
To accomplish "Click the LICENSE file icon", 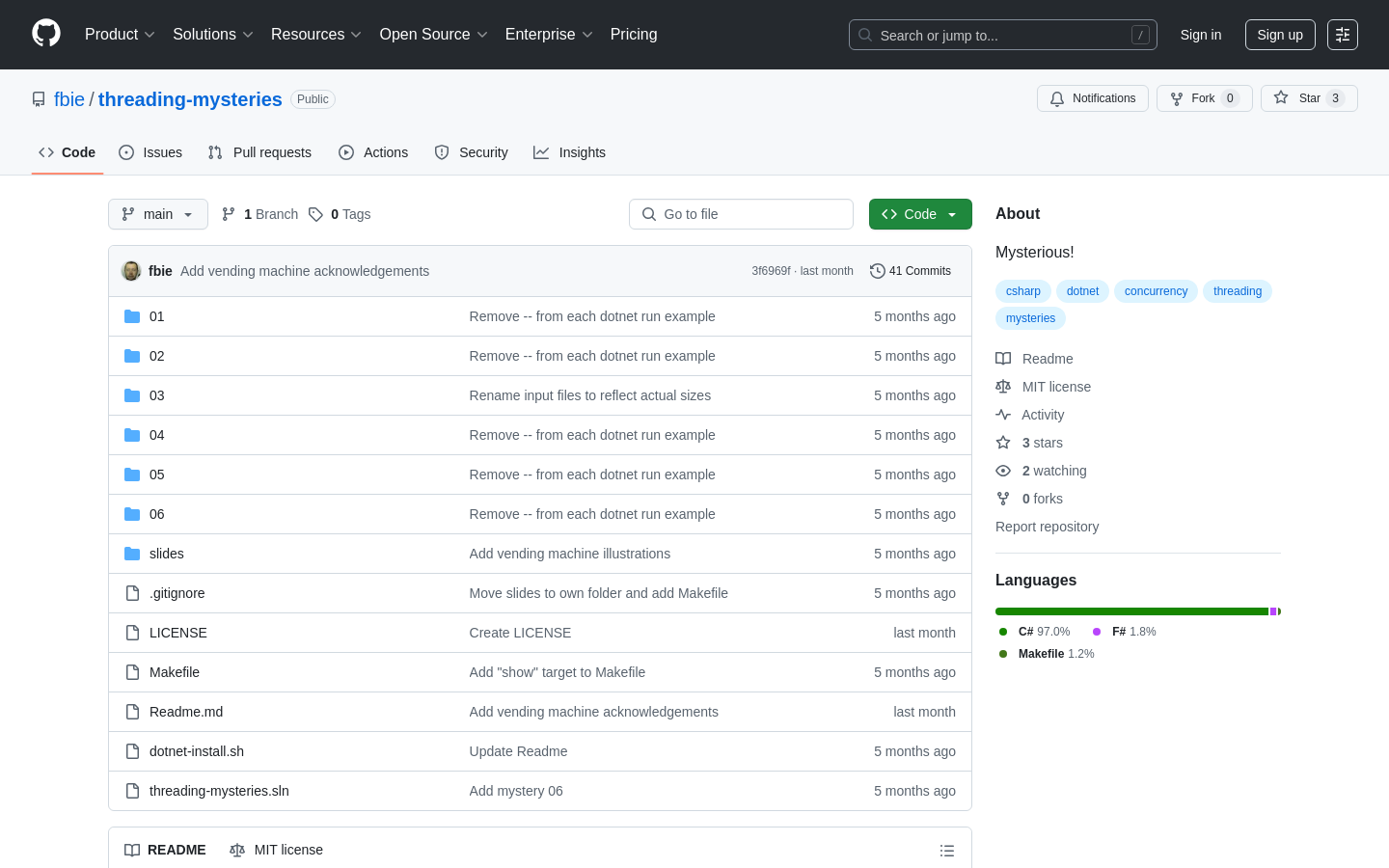I will coord(132,633).
